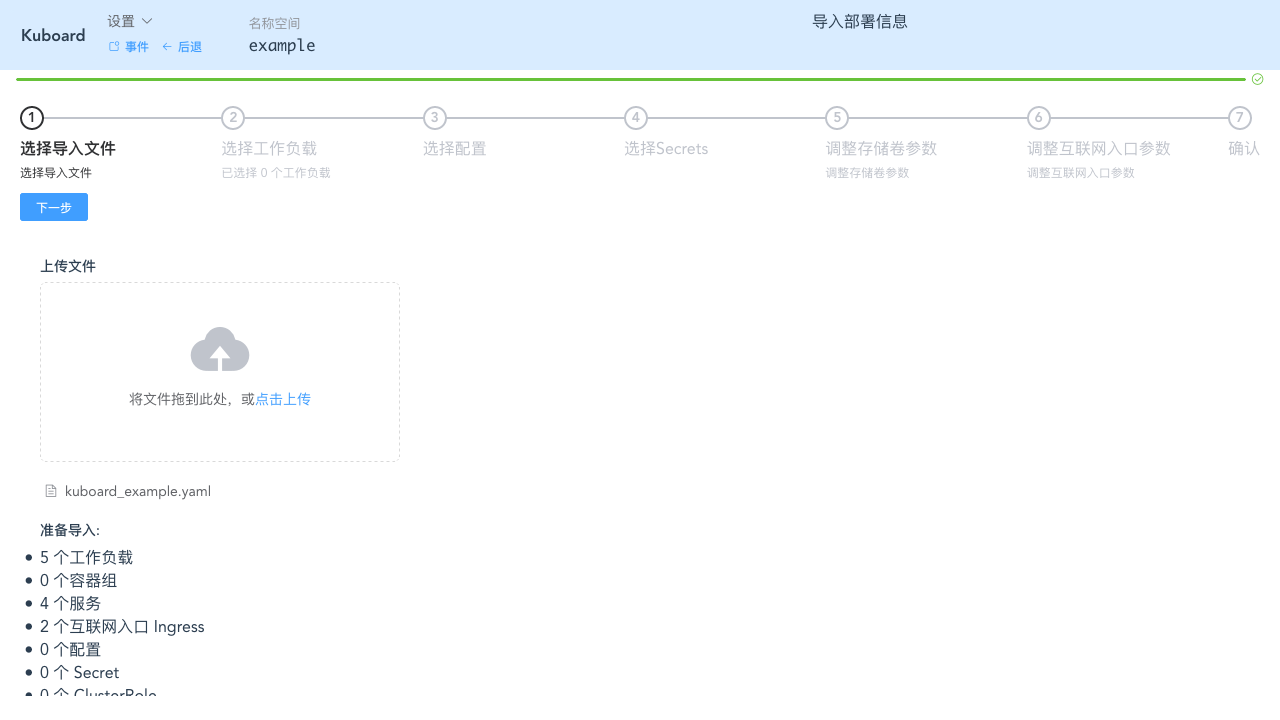Click the active step 1 circle indicator
This screenshot has height=720, width=1280.
click(x=31, y=118)
